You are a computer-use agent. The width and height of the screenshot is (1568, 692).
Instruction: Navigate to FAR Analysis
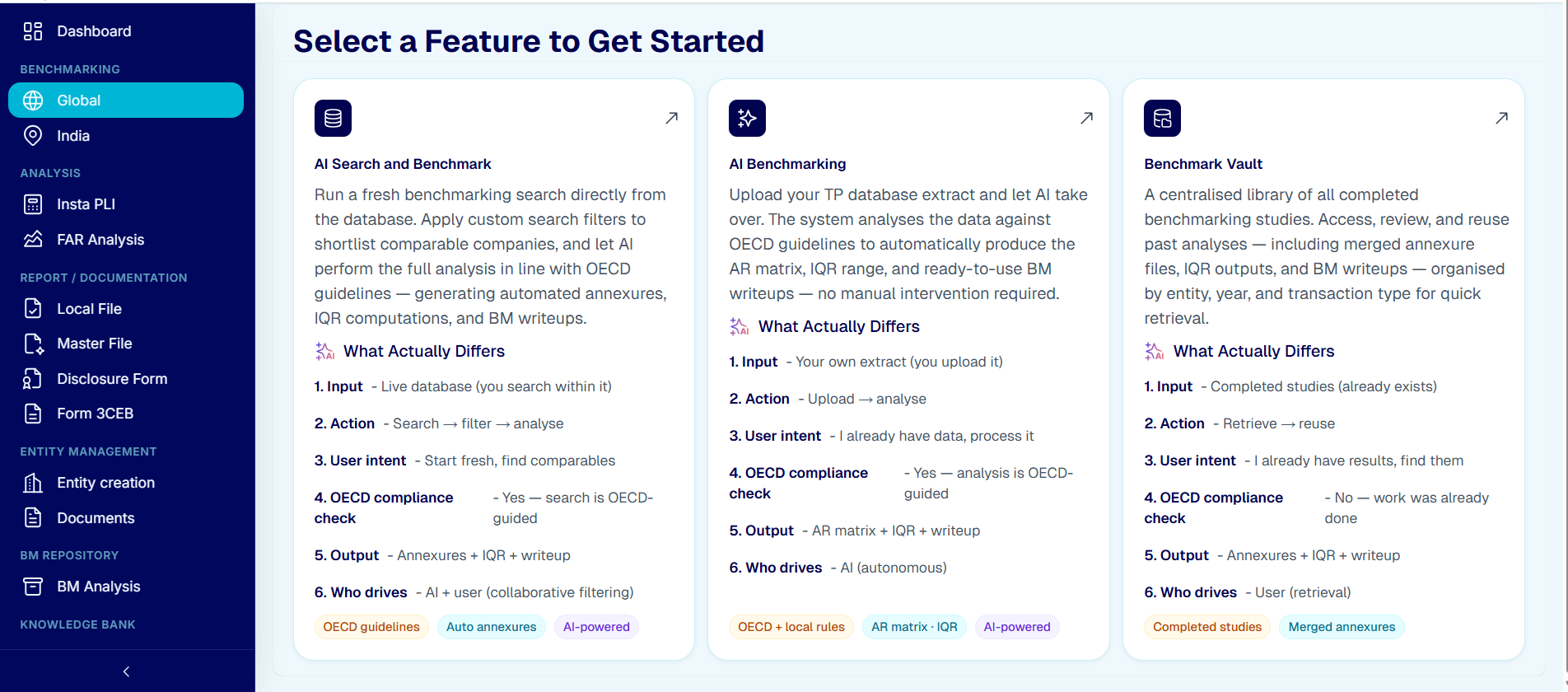click(126, 240)
